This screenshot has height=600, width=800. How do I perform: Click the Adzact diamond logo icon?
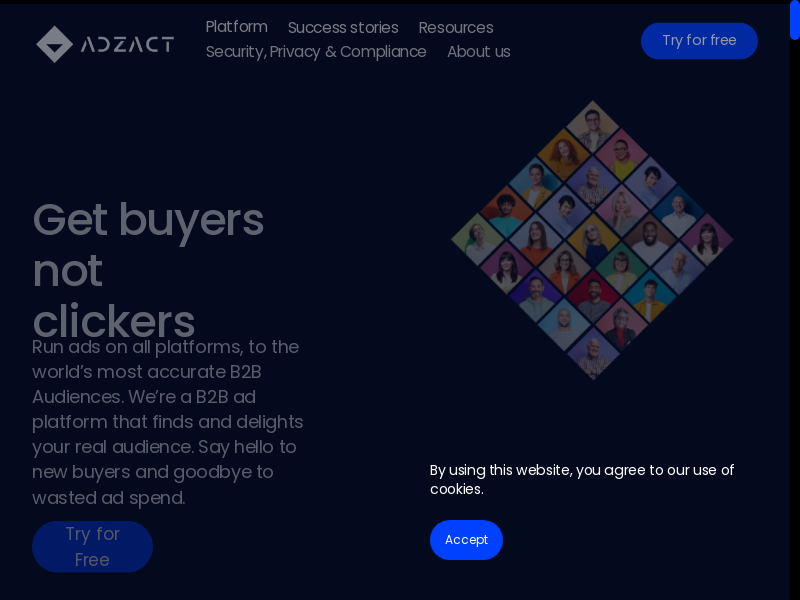[54, 44]
